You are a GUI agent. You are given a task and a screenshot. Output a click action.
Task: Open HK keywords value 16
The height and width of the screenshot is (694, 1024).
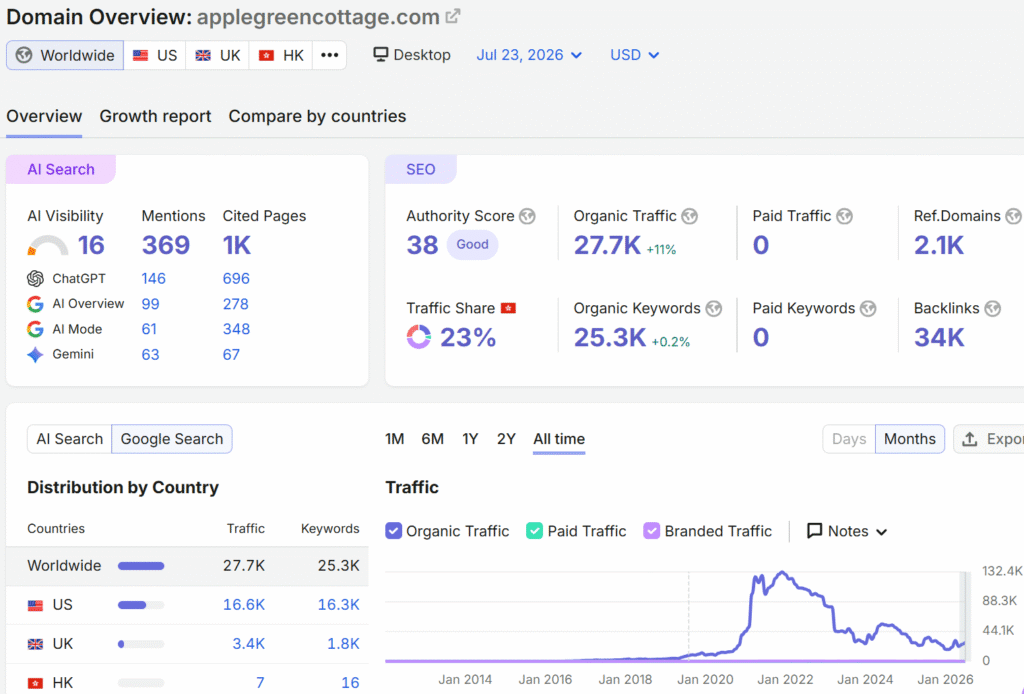pos(350,682)
